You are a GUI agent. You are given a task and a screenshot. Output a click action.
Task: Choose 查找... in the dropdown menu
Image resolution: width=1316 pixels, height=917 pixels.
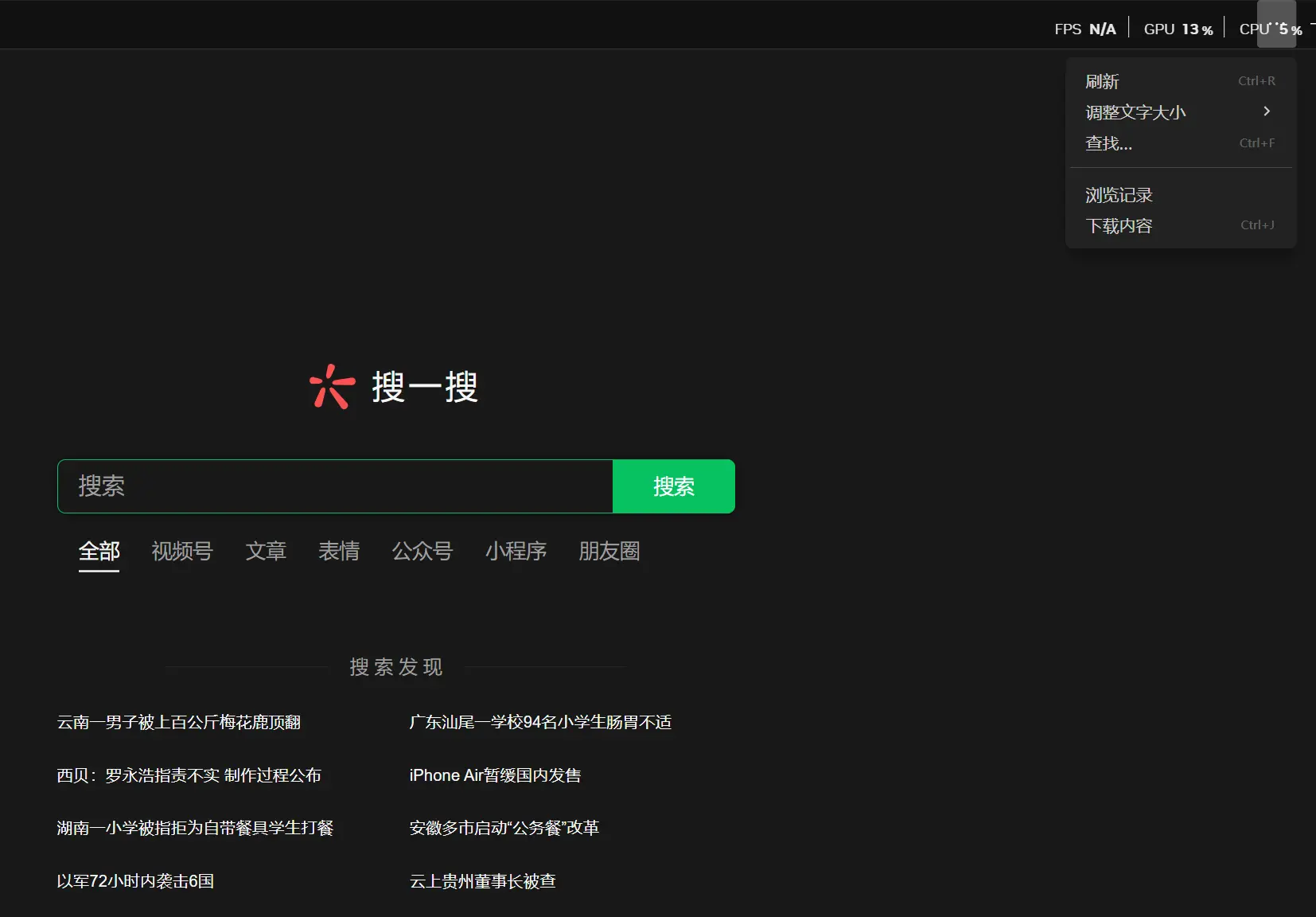(x=1108, y=143)
